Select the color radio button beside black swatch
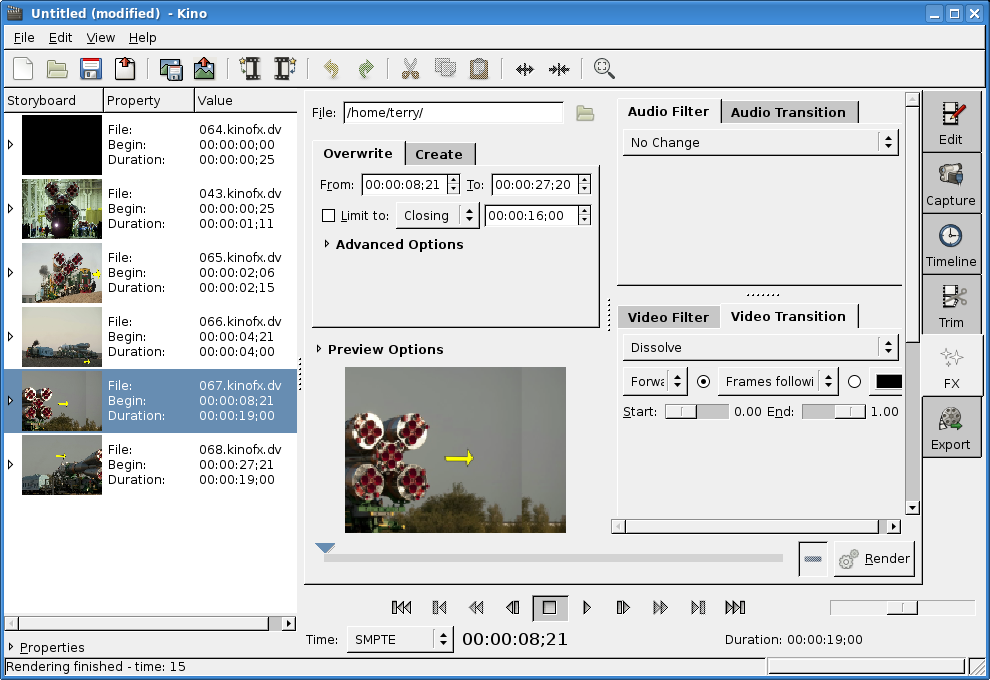The height and width of the screenshot is (680, 990). 854,381
